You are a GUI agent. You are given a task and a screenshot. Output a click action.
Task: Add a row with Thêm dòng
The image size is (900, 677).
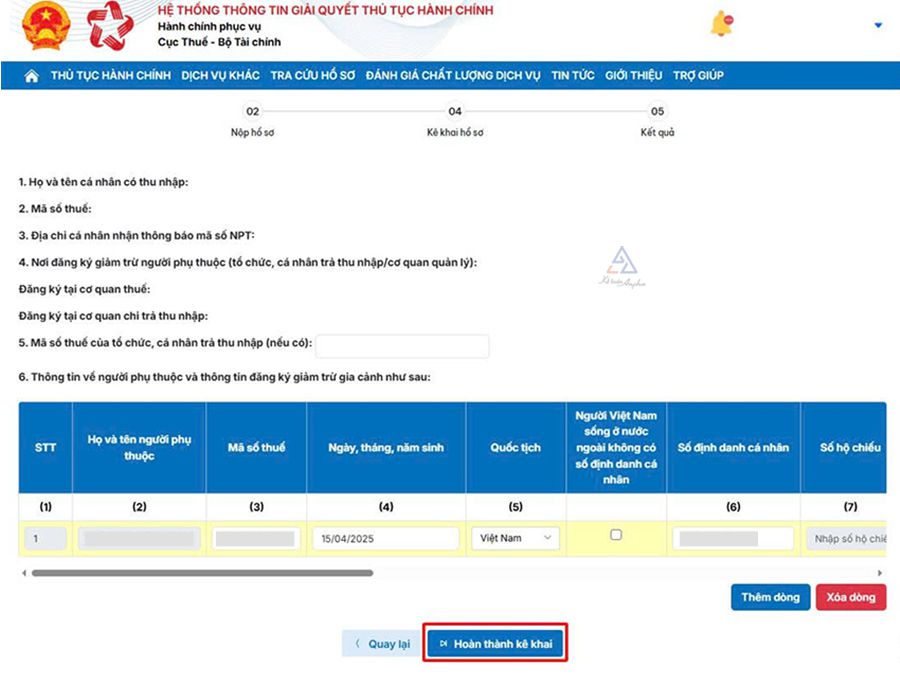[x=770, y=597]
